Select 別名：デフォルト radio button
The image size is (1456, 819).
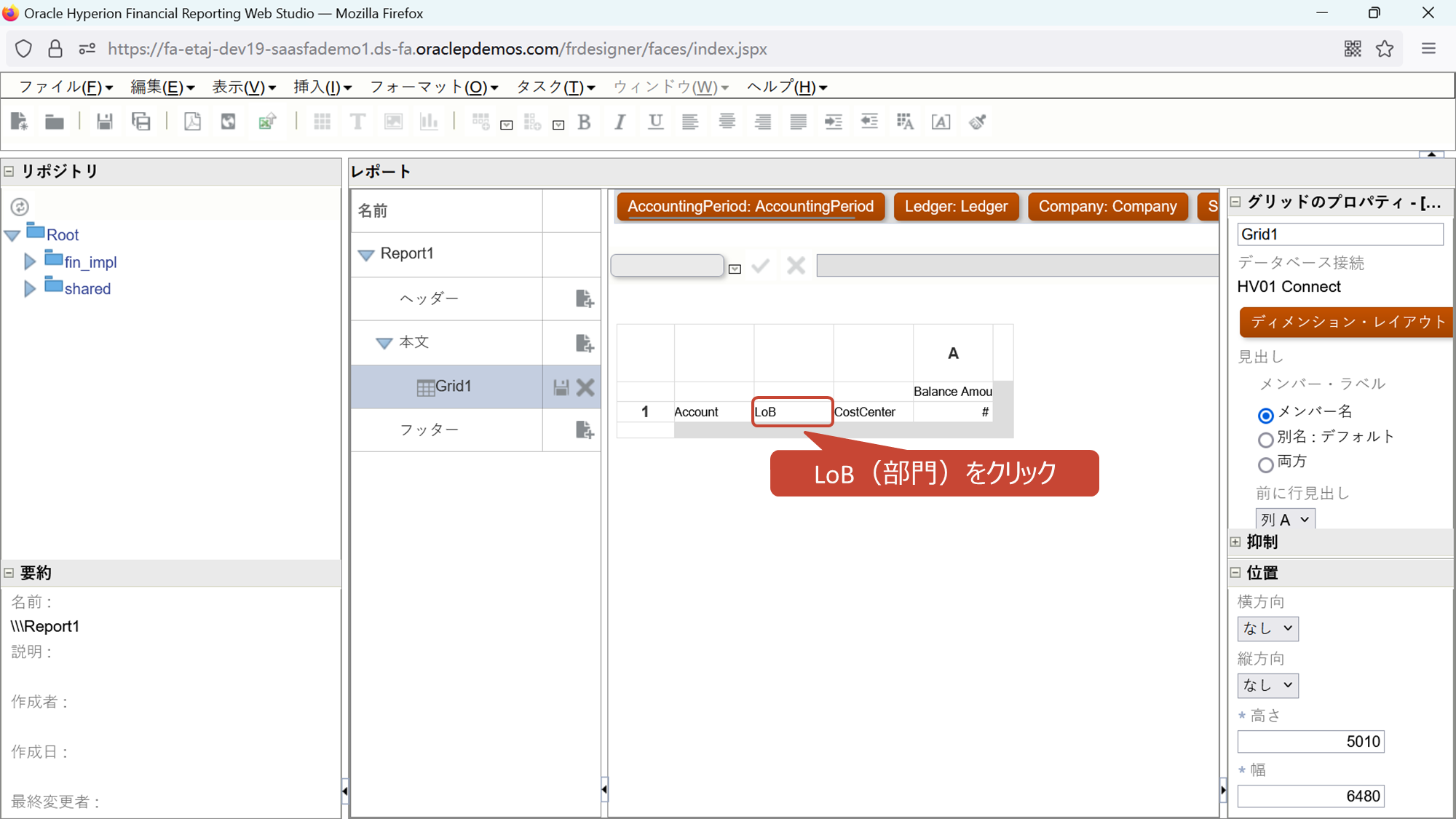(1265, 439)
